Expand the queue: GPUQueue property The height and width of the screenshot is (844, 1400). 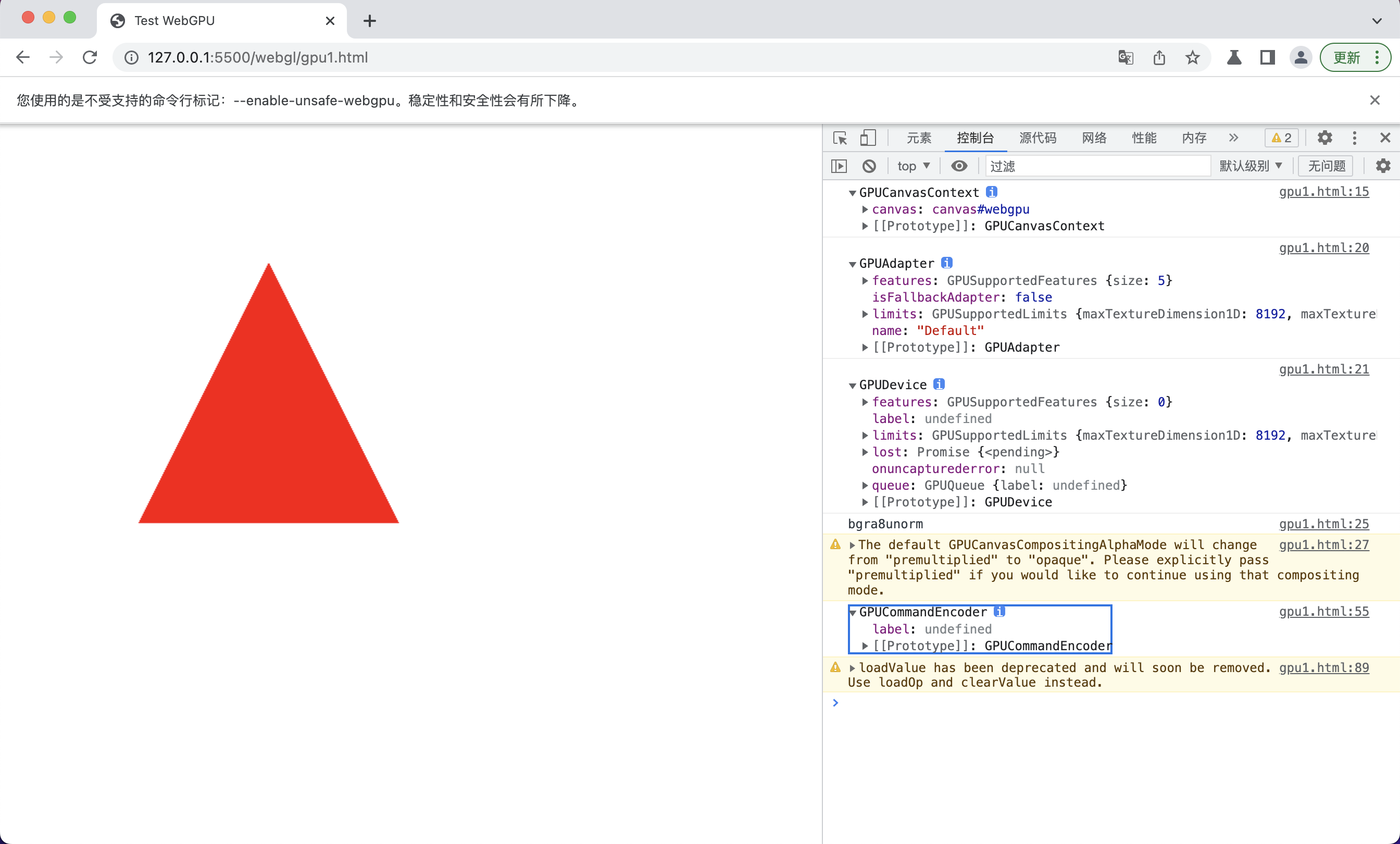(865, 486)
